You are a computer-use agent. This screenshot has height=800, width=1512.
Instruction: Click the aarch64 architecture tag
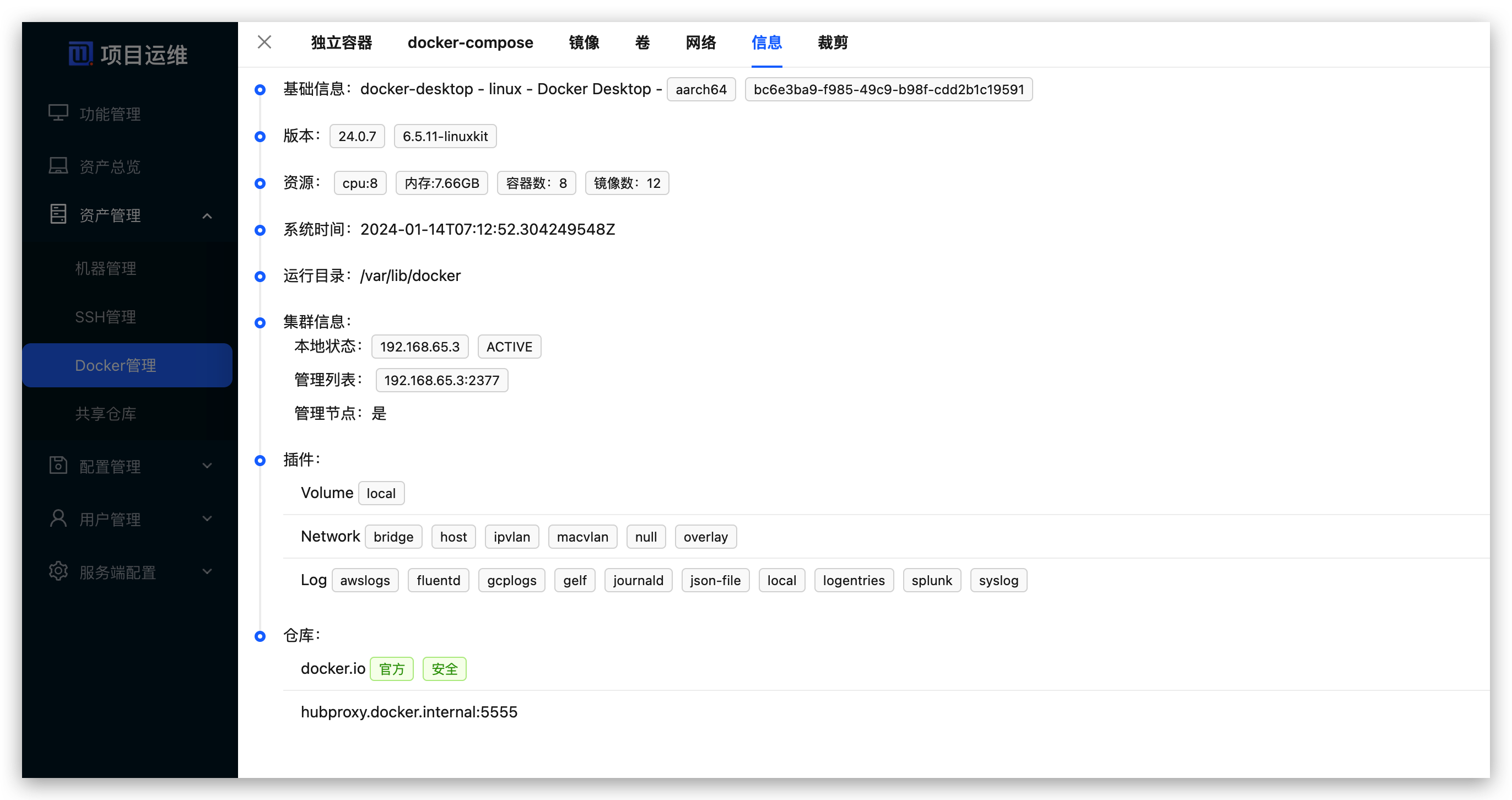[701, 89]
